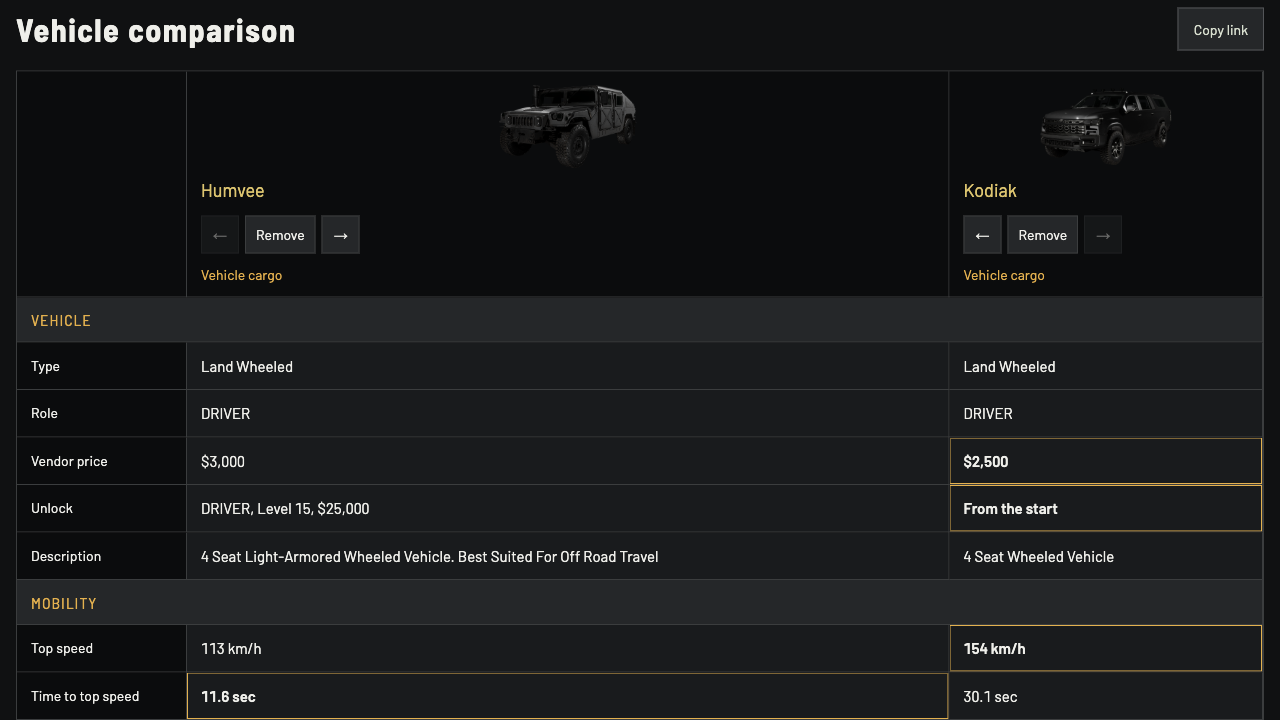Click Kodiak unlock value From the start
The width and height of the screenshot is (1280, 720).
point(1010,509)
